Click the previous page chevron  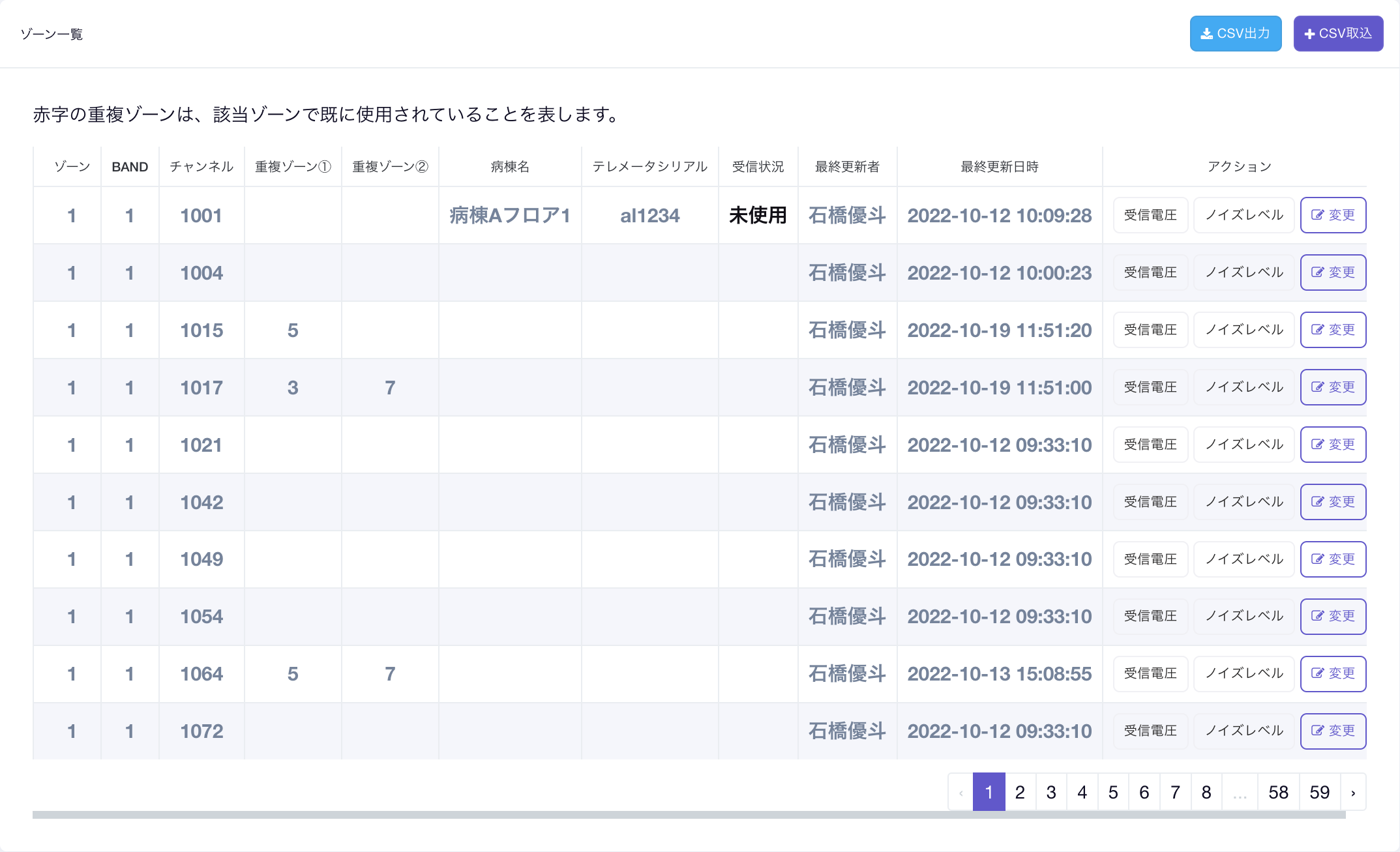tap(961, 793)
